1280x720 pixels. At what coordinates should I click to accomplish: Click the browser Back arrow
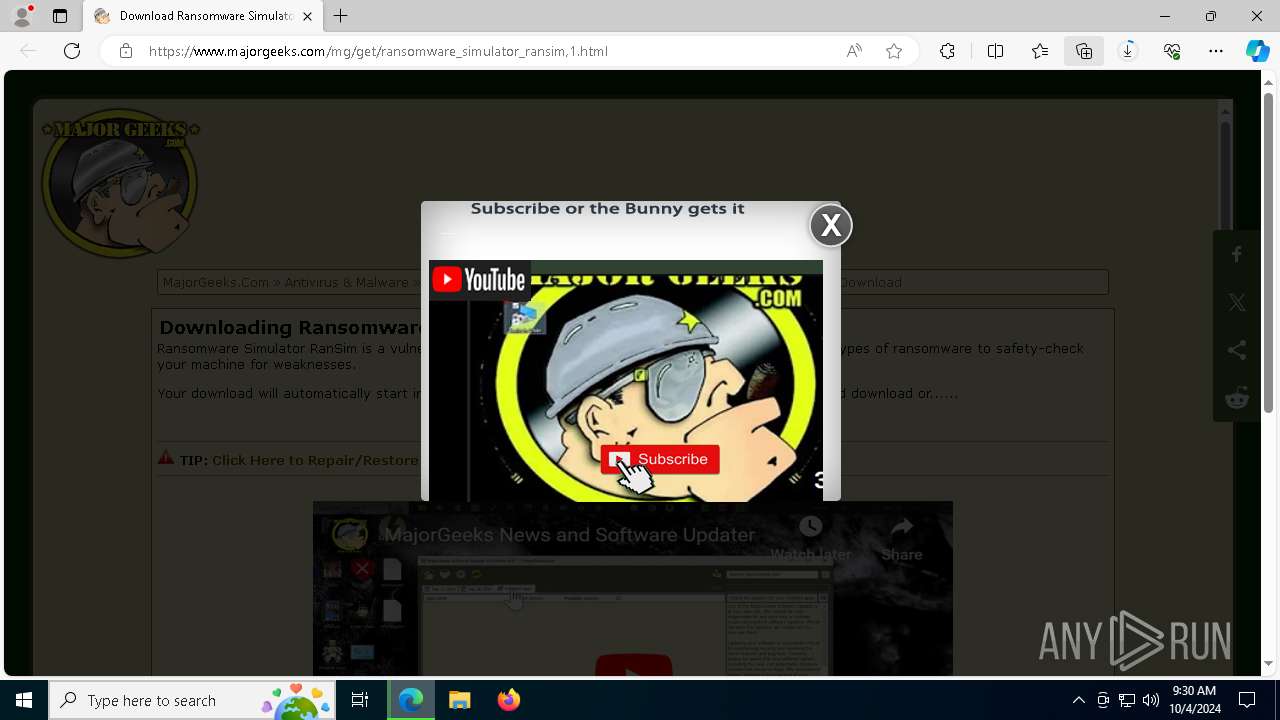coord(28,51)
